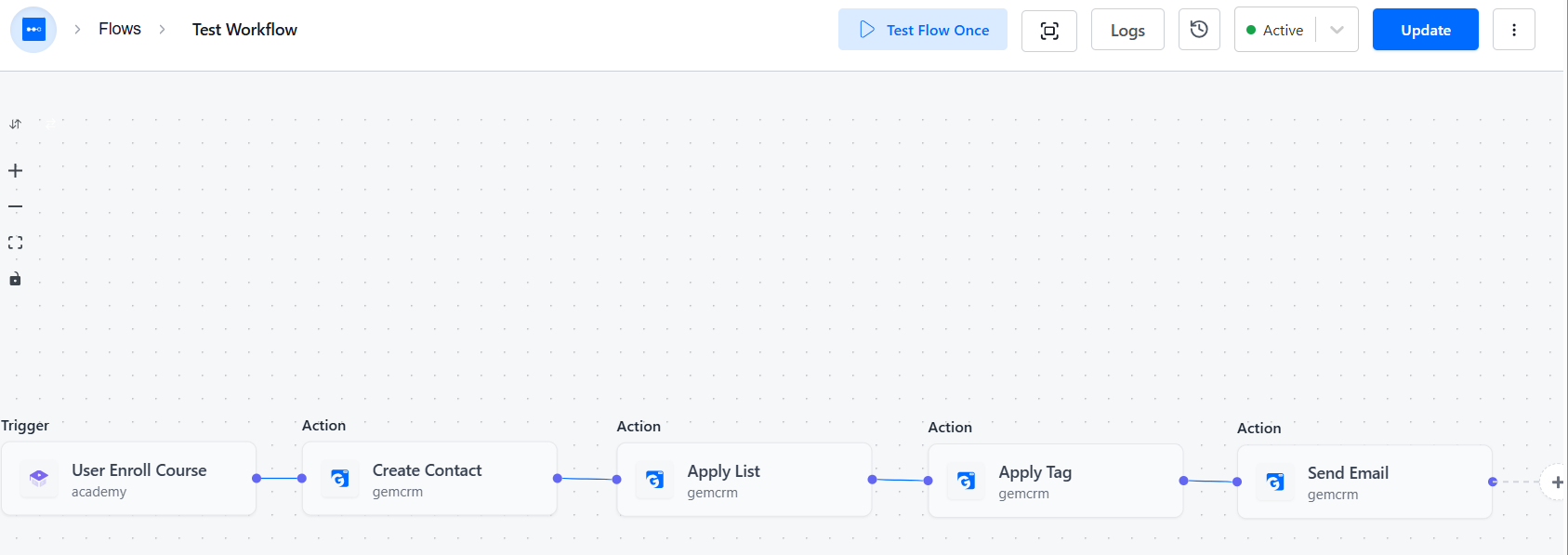Screen dimensions: 1568x555
Task: Select the User Enroll Course trigger node
Action: pyautogui.click(x=129, y=479)
